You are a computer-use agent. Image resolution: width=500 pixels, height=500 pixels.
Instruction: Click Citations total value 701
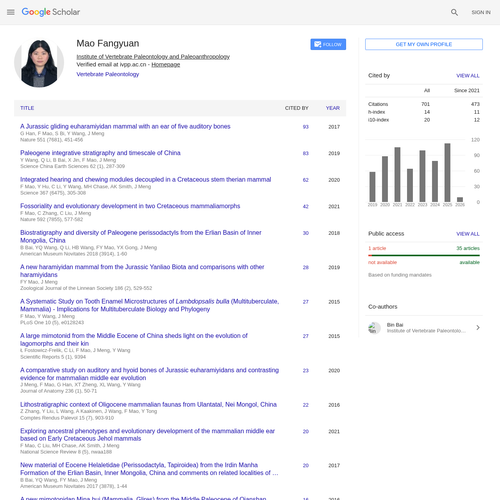(x=426, y=104)
